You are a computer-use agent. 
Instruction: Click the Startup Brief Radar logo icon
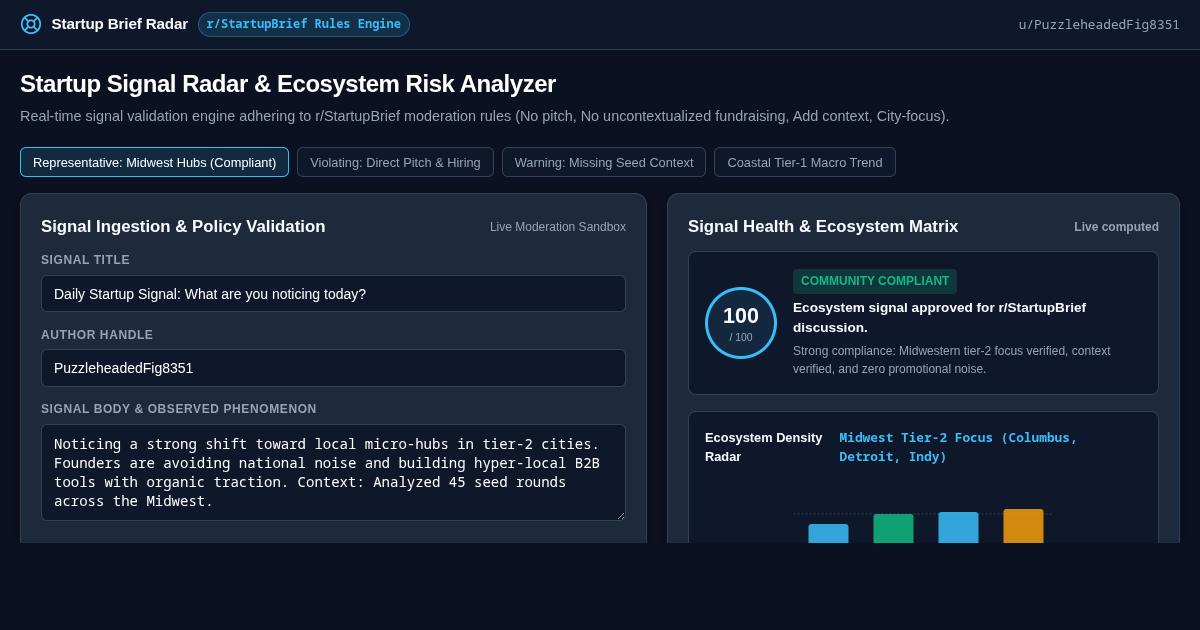coord(31,24)
